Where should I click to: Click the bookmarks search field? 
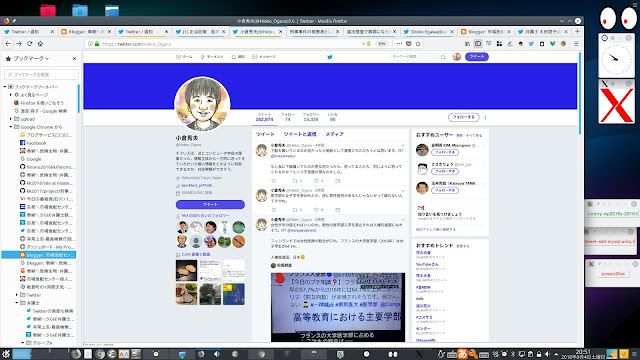41,74
